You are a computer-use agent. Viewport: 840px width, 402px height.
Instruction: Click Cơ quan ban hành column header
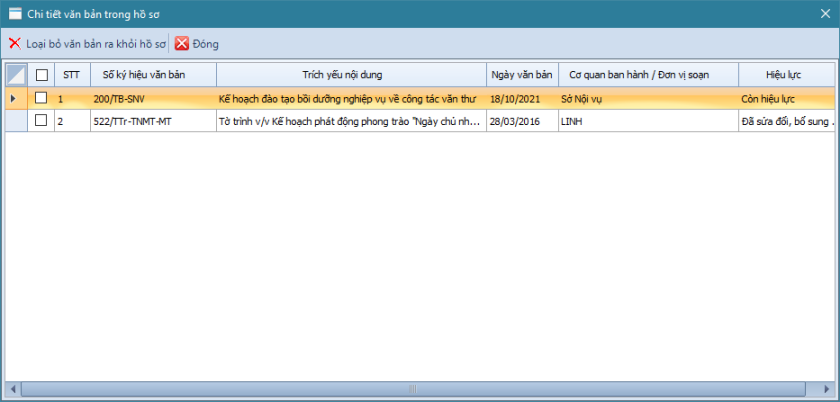point(647,74)
